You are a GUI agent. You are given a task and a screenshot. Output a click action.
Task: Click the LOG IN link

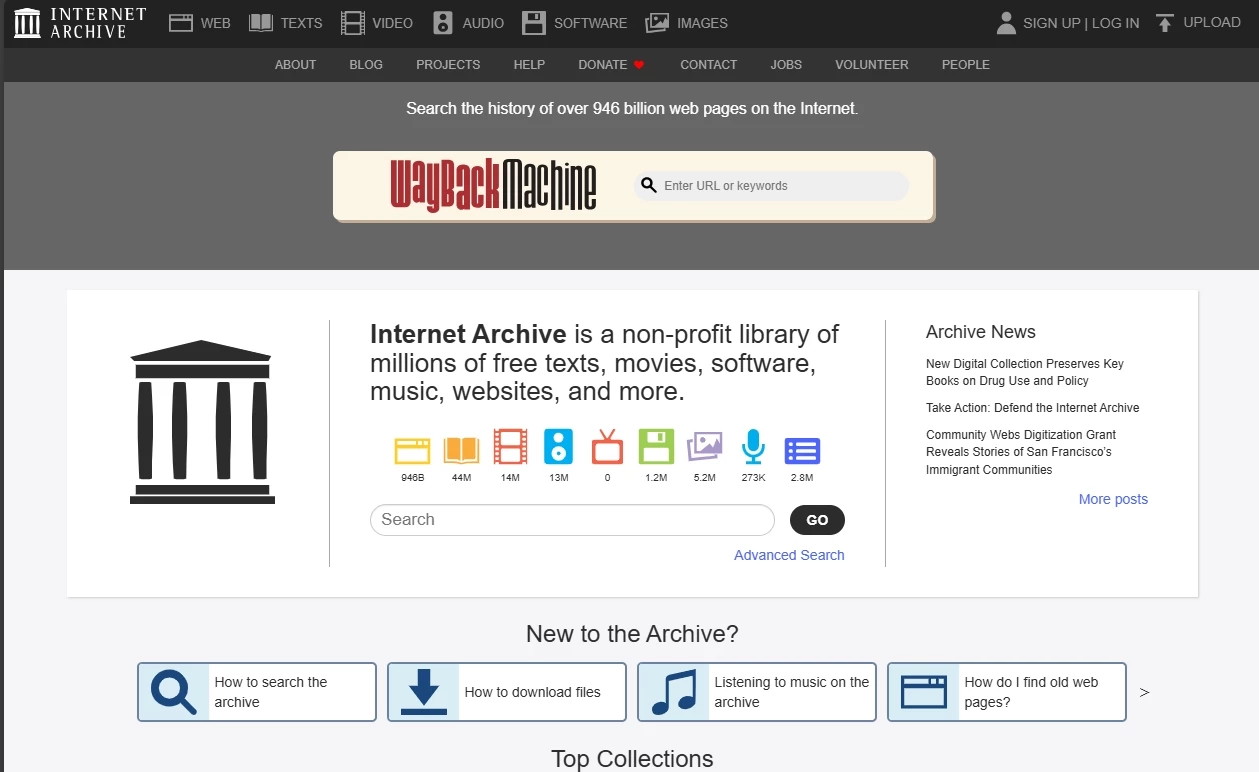coord(1116,23)
